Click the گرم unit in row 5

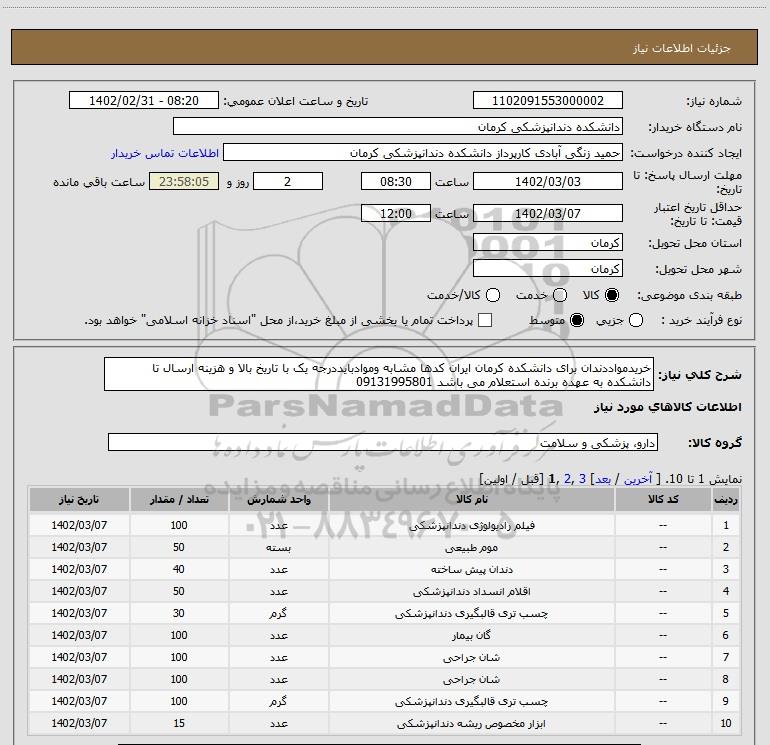278,613
